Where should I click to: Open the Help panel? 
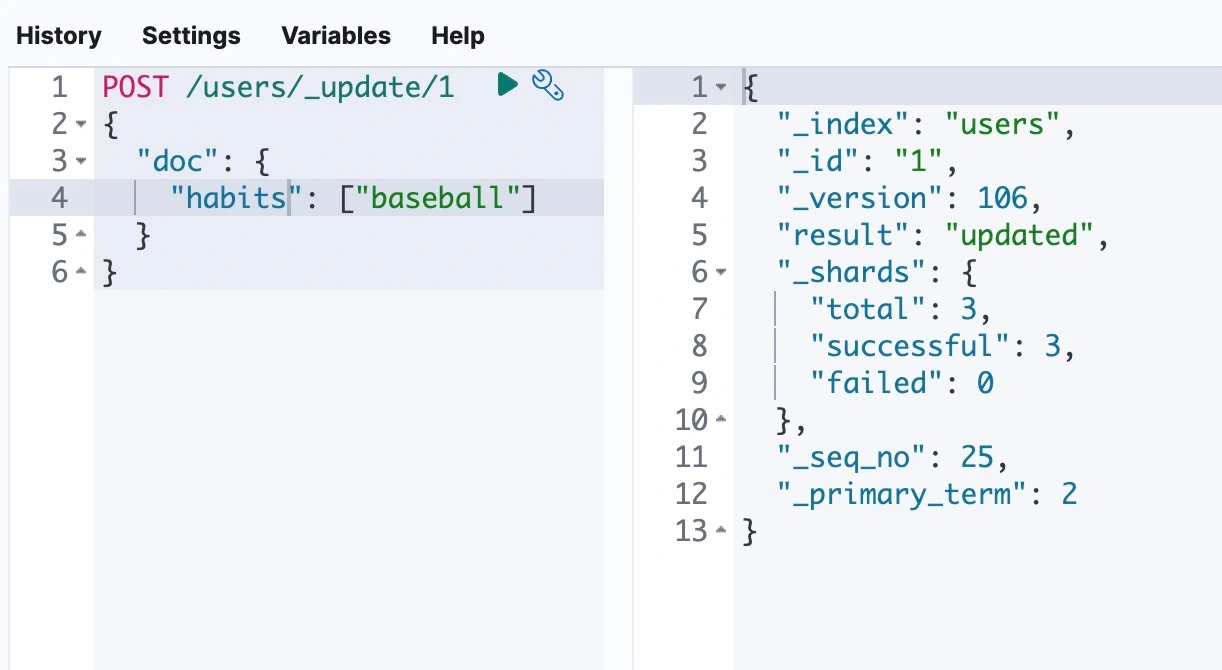pos(458,36)
